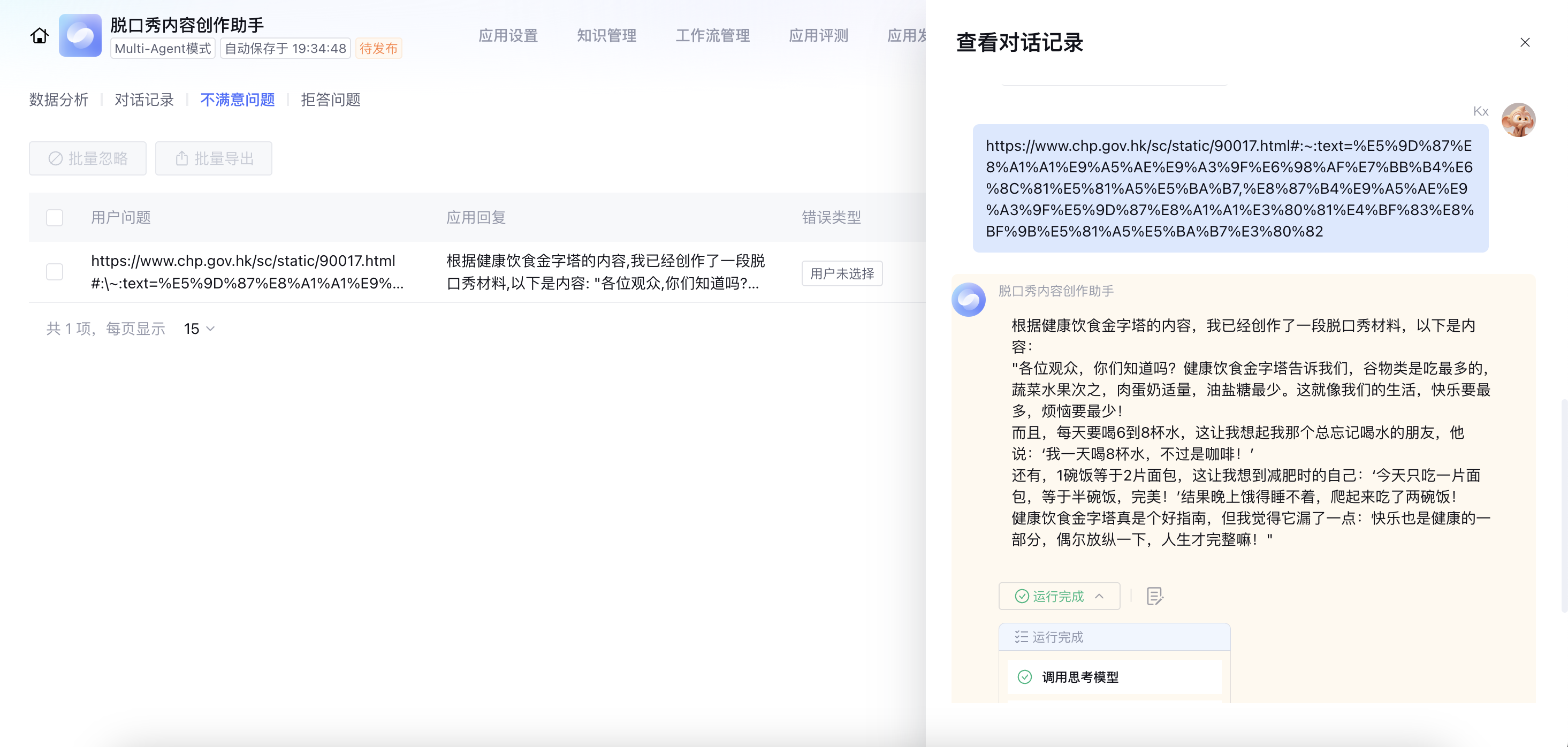Go to 知识管理 in top navigation
This screenshot has height=747, width=1568.
tap(606, 36)
